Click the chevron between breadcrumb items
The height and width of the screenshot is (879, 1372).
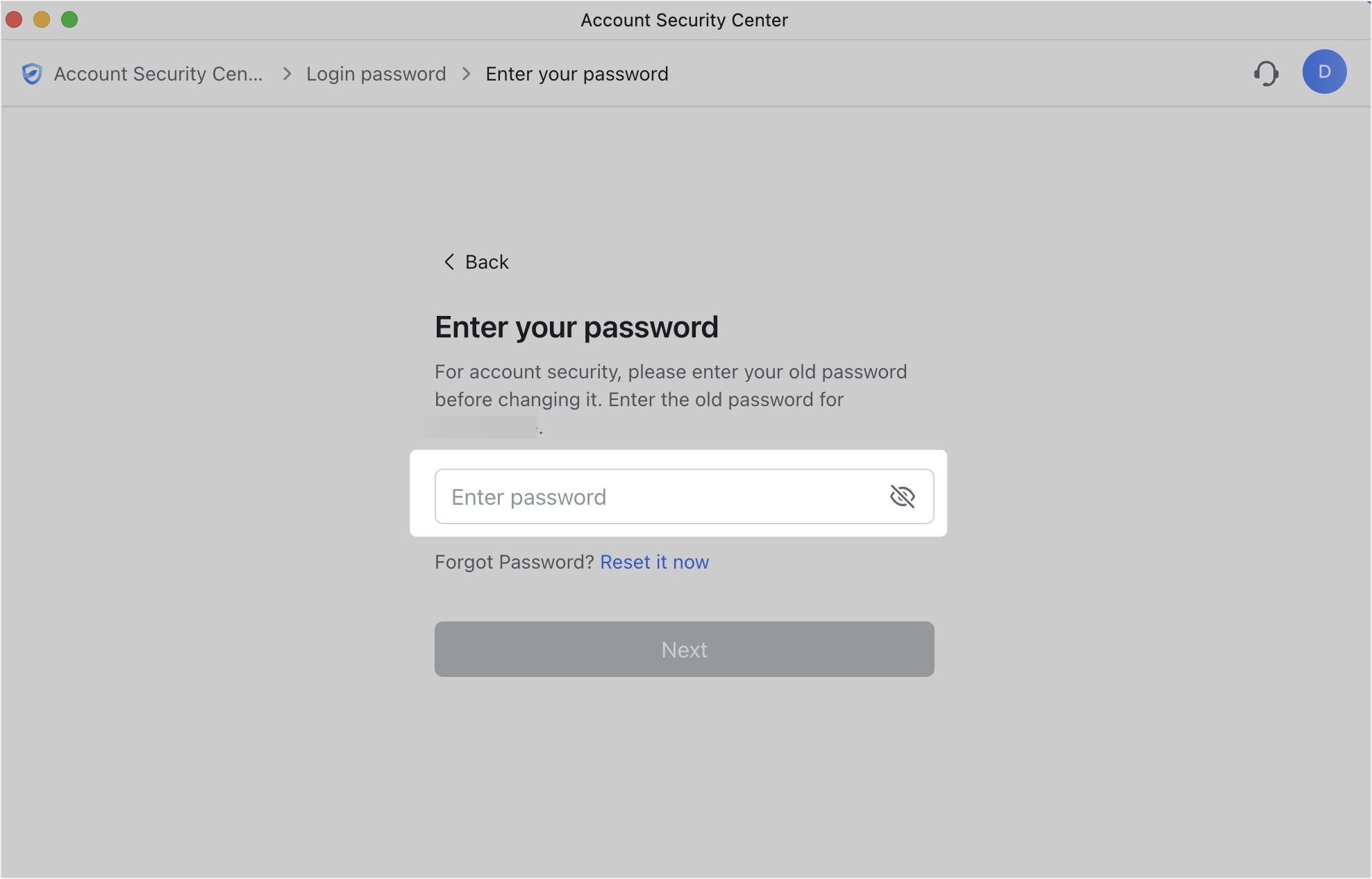(x=285, y=74)
